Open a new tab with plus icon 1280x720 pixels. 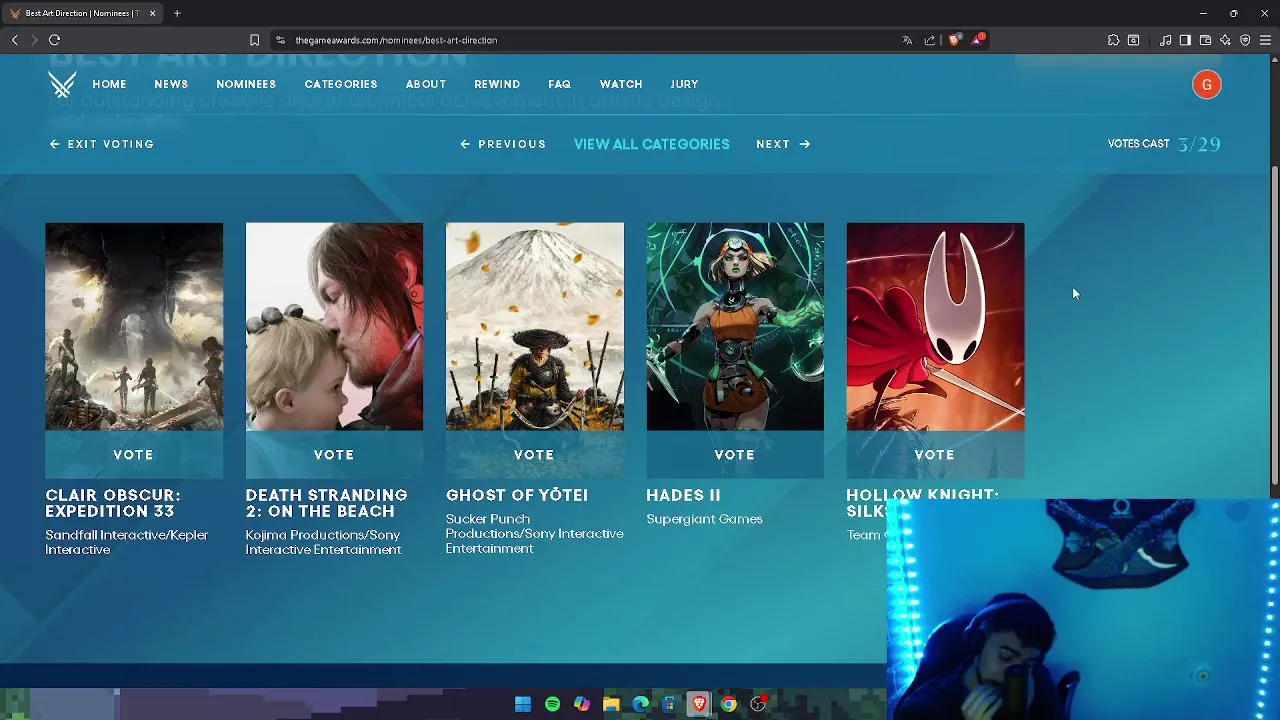[177, 13]
